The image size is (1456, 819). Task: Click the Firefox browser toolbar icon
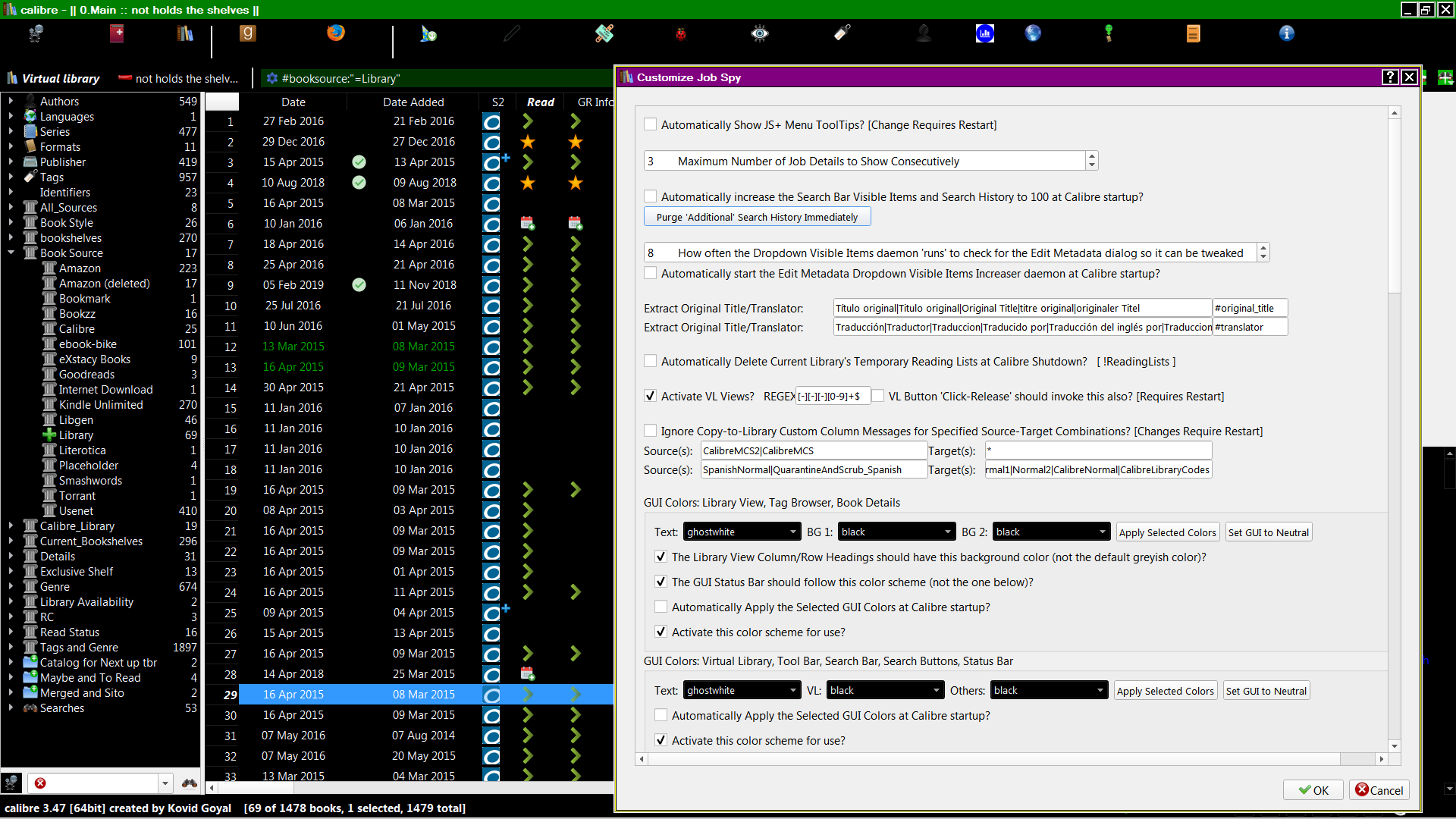coord(335,33)
